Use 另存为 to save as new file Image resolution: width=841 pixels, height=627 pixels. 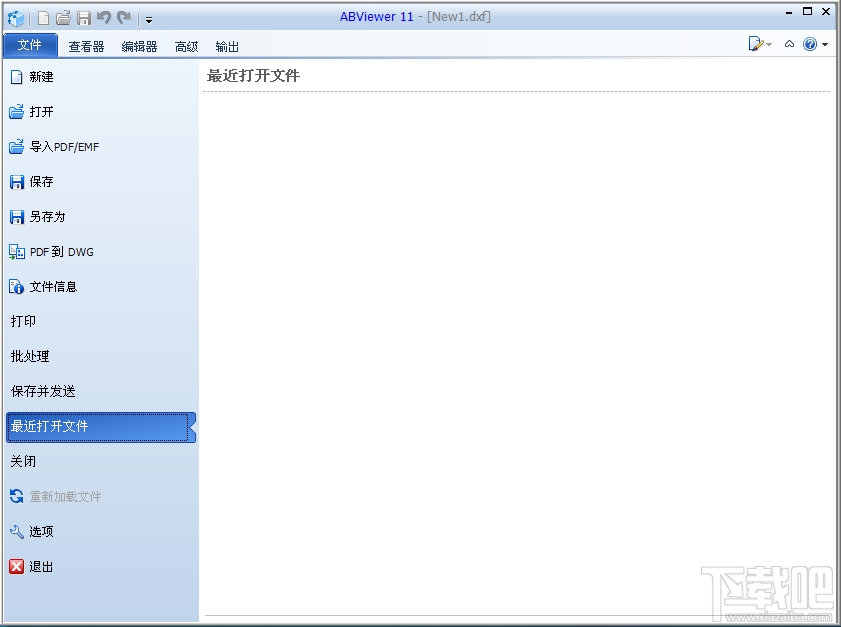click(44, 217)
